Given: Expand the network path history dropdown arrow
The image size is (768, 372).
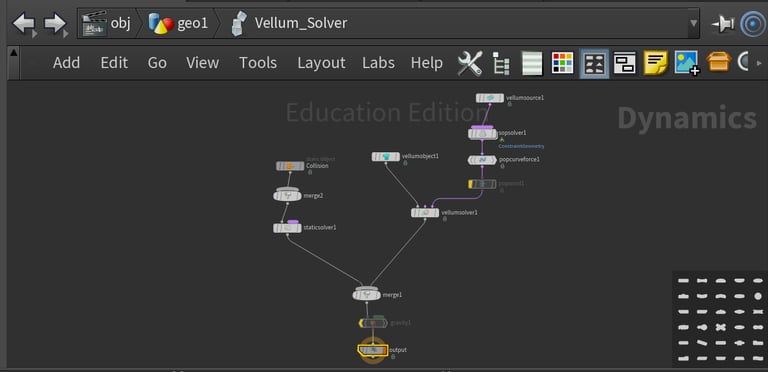Looking at the screenshot, I should [693, 23].
